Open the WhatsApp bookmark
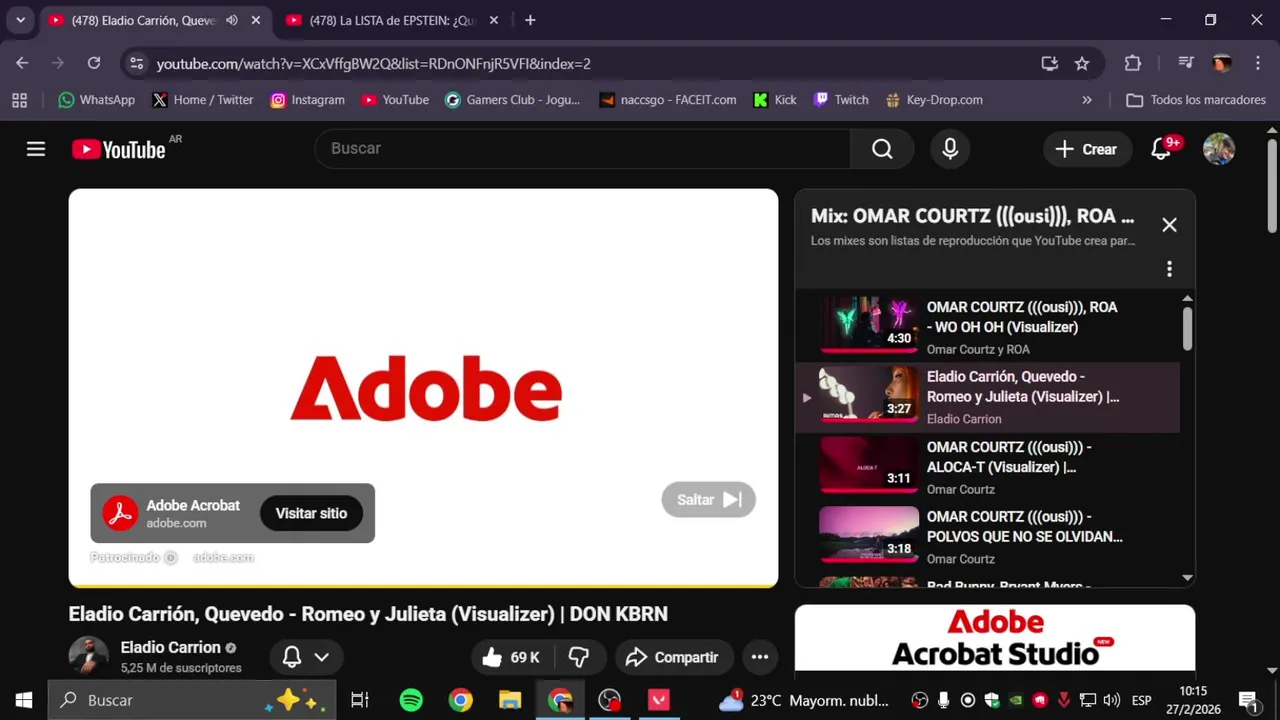Image resolution: width=1280 pixels, height=720 pixels. tap(96, 100)
